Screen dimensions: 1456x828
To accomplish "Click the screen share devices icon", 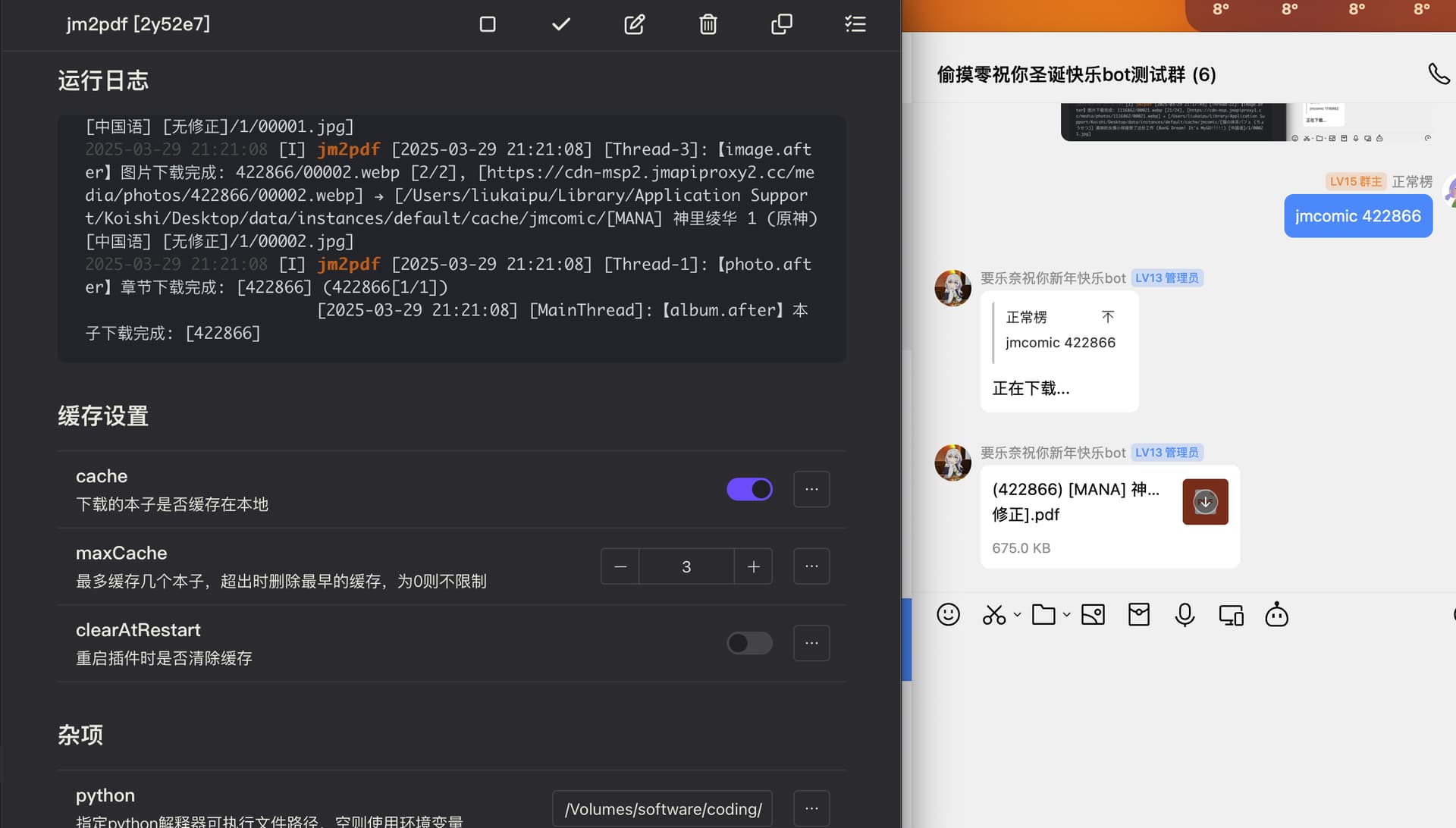I will [x=1231, y=615].
